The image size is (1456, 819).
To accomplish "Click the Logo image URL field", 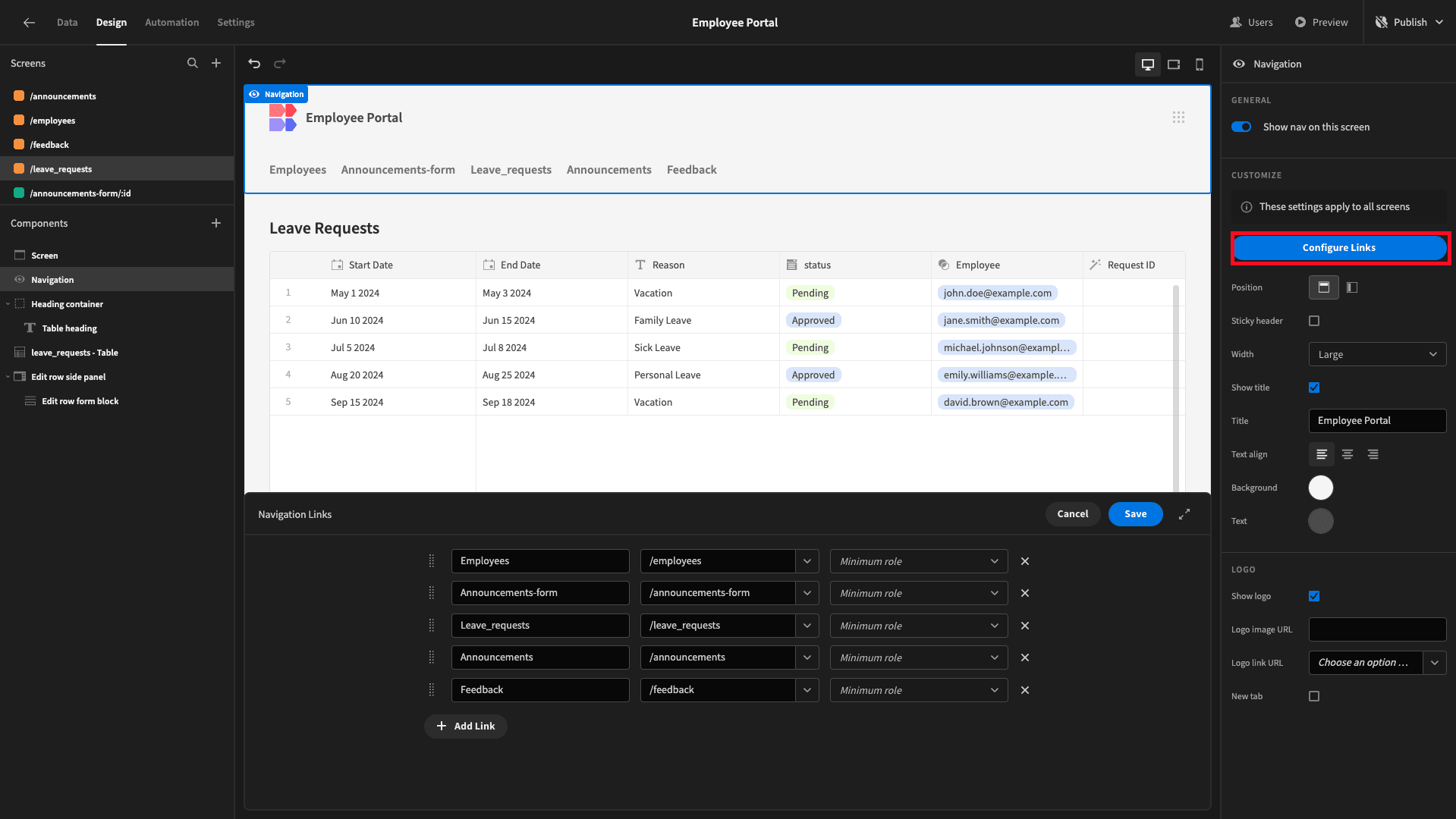I will click(1377, 629).
